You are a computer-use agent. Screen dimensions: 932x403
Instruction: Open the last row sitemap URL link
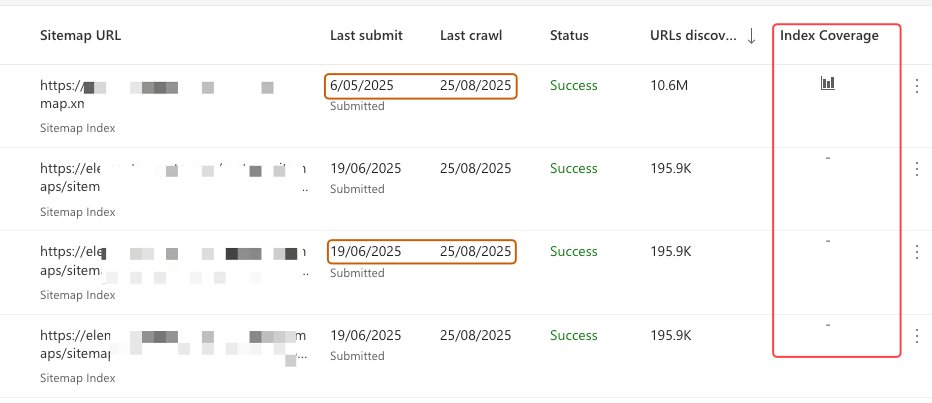click(x=174, y=345)
